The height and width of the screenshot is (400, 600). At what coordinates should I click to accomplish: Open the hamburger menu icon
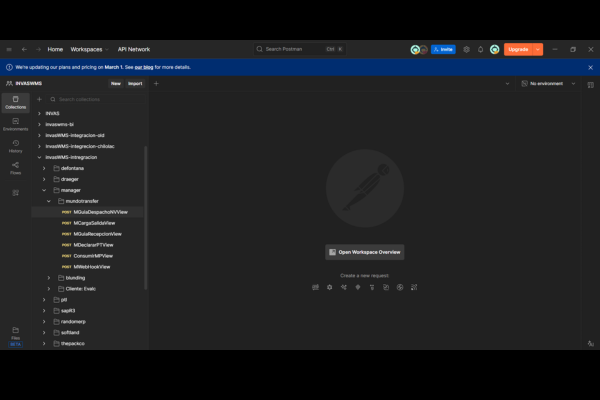9,49
